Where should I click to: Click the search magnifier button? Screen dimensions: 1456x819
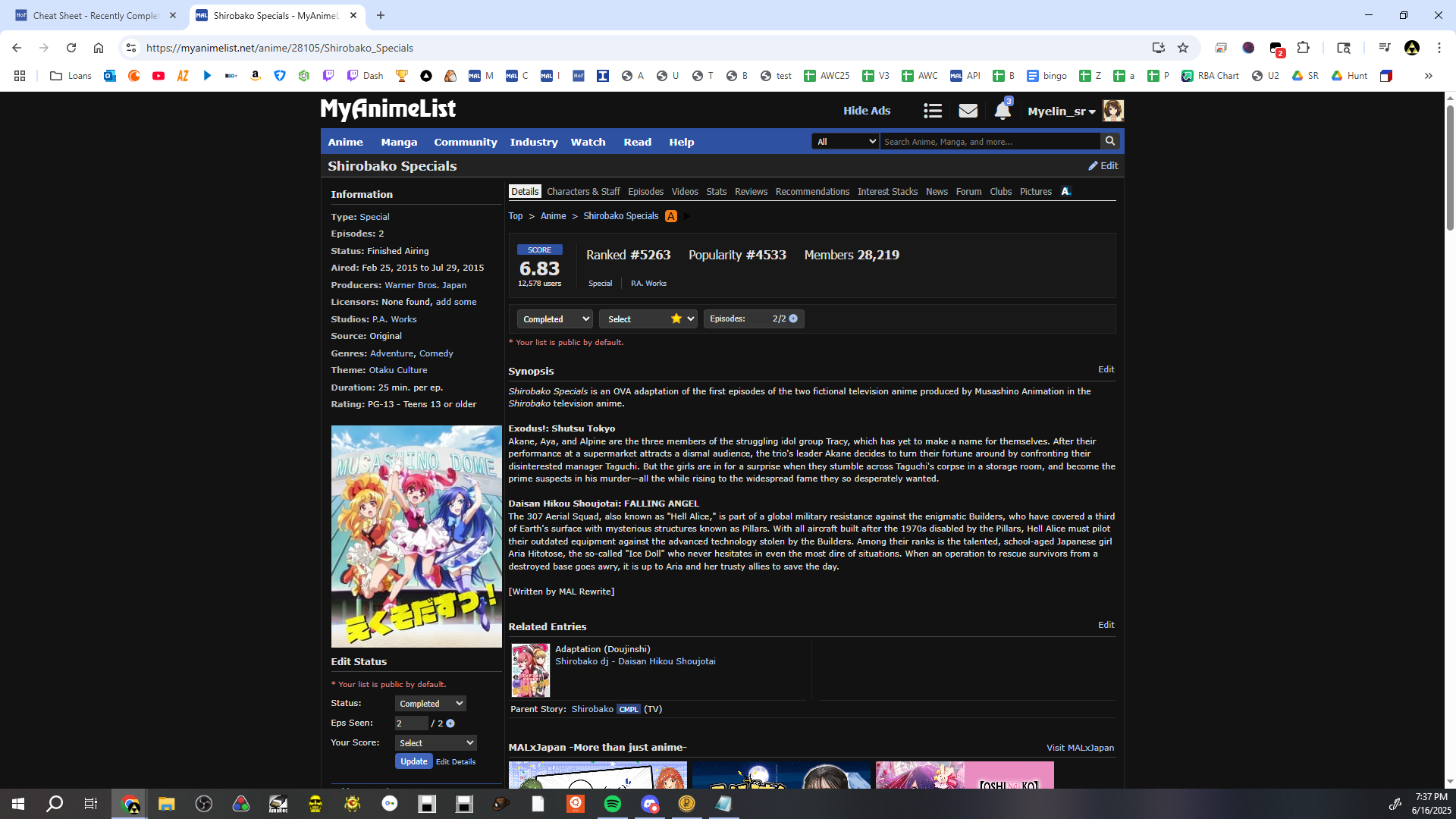click(x=1110, y=141)
